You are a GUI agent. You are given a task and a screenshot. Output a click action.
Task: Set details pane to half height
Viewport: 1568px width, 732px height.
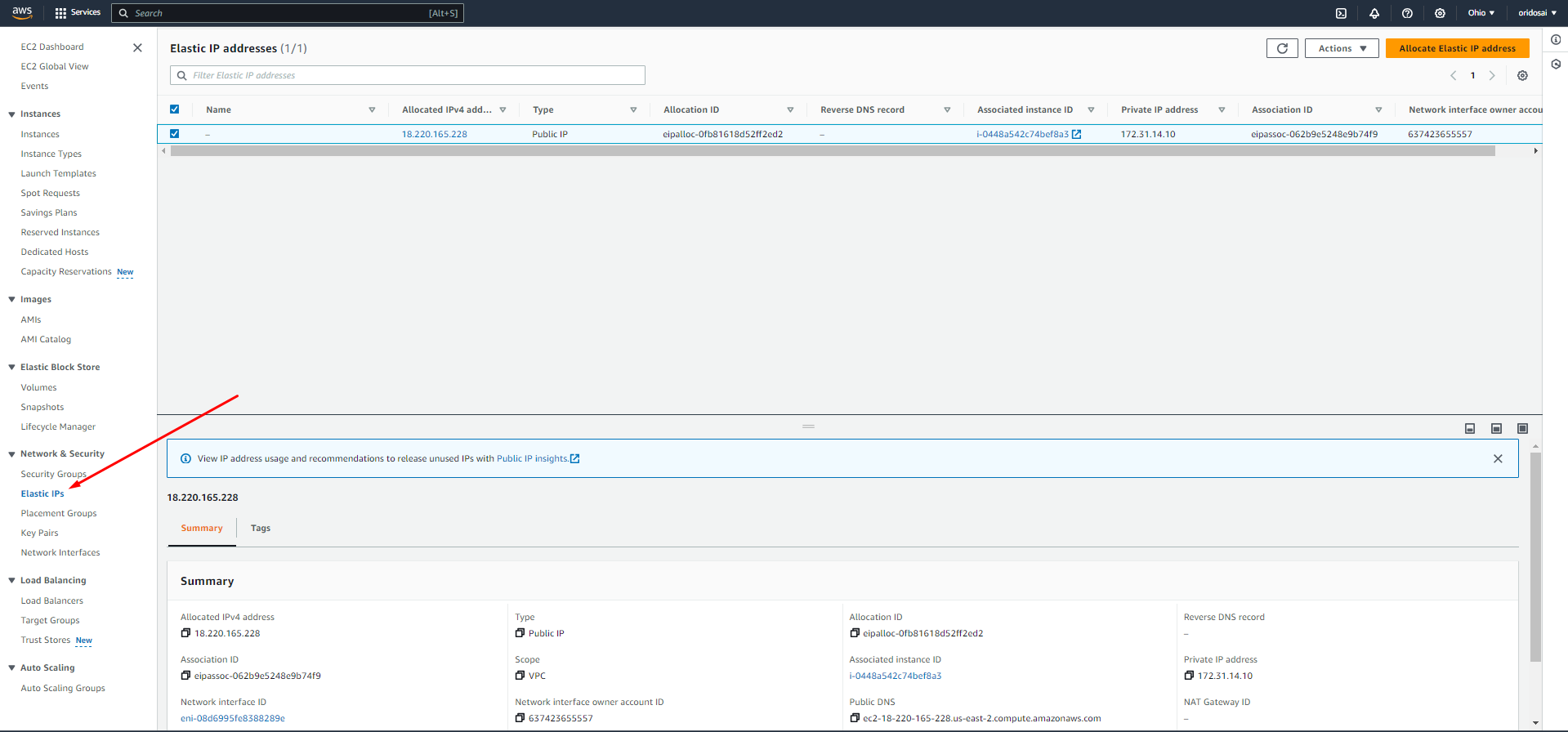(x=1496, y=428)
